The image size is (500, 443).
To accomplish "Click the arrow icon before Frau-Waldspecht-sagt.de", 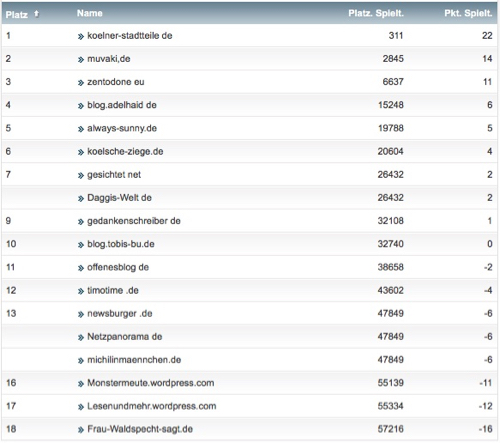I will [81, 430].
